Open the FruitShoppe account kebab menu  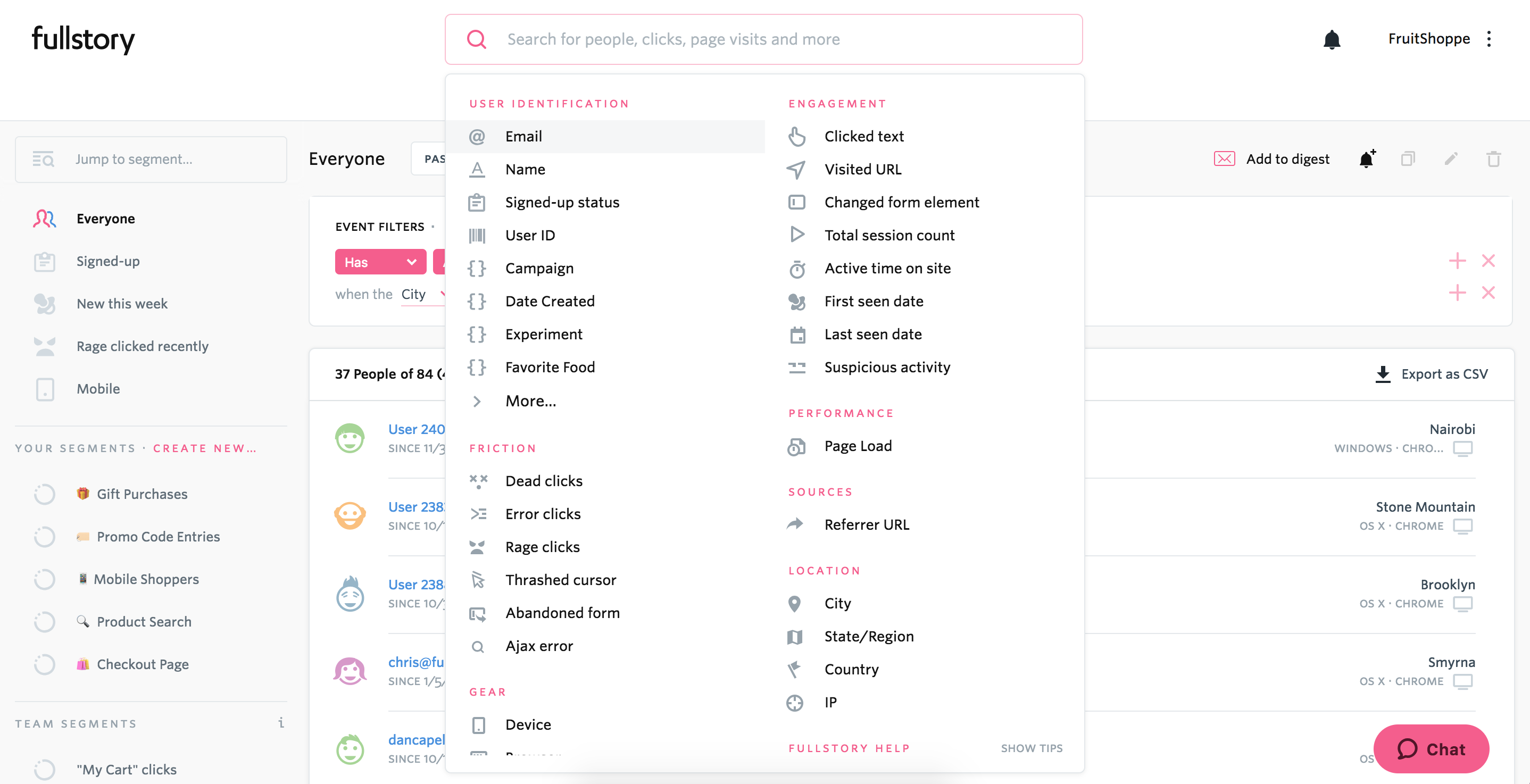coord(1489,39)
